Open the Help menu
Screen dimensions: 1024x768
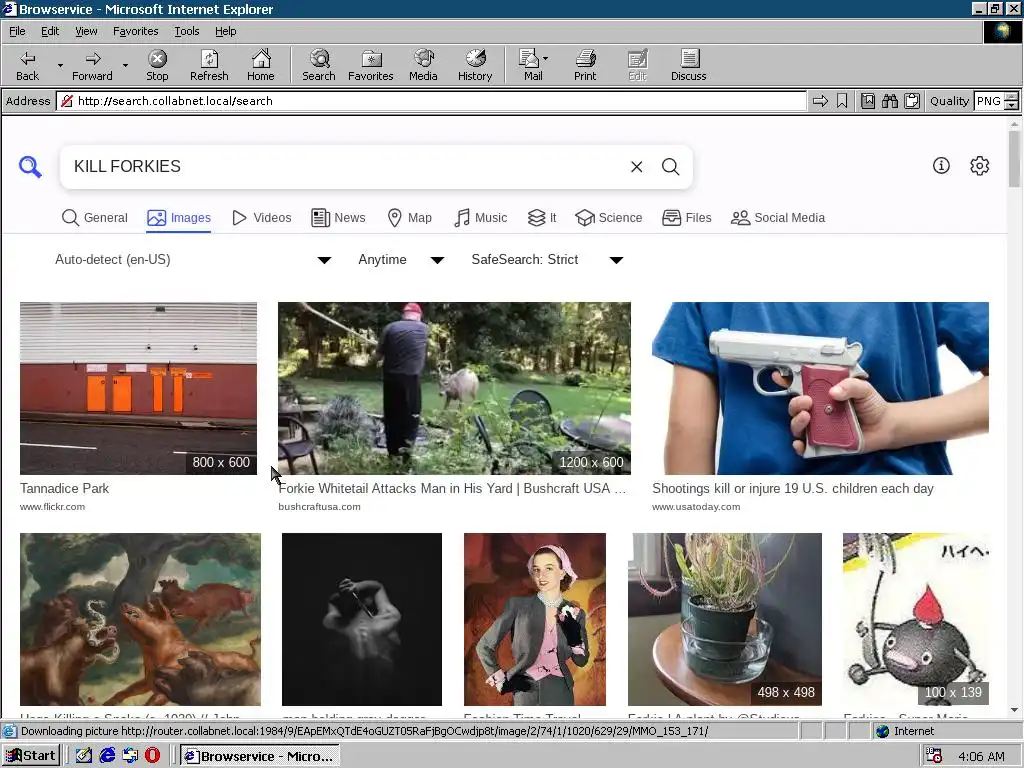tap(225, 31)
